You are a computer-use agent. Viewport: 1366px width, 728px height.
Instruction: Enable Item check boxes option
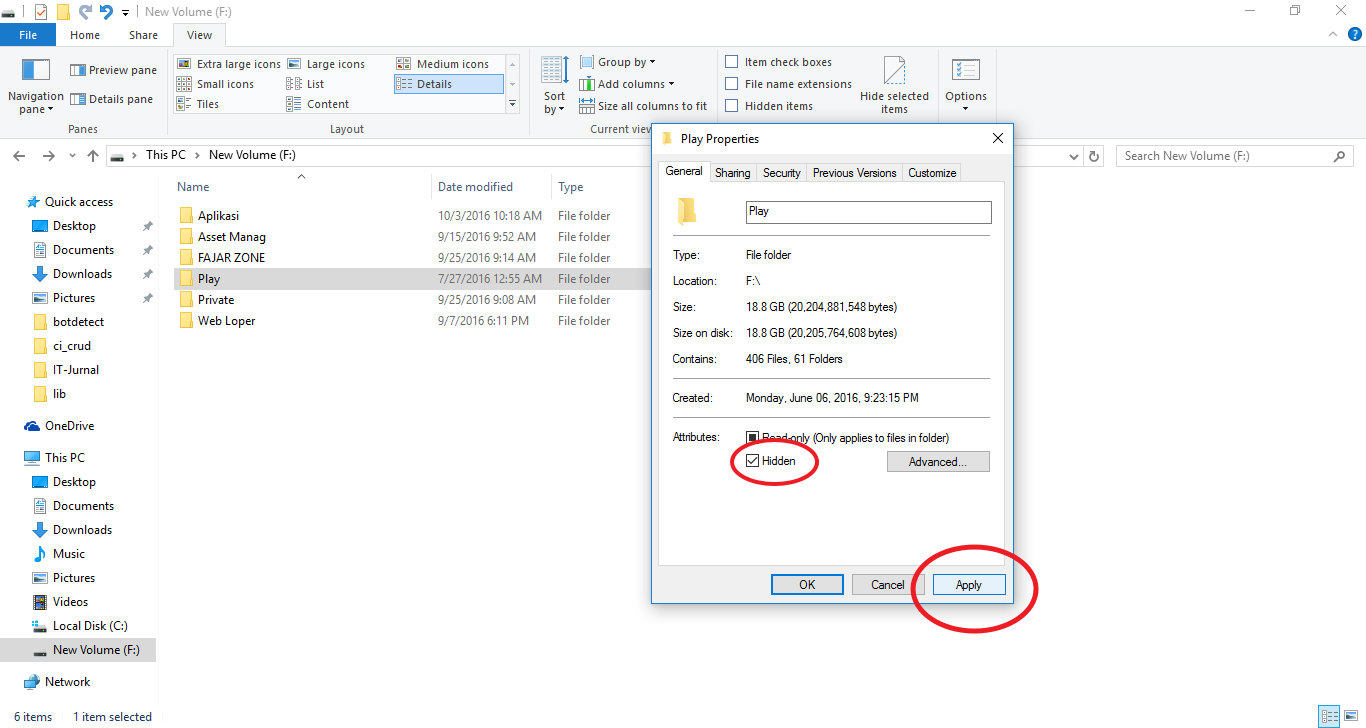[732, 62]
